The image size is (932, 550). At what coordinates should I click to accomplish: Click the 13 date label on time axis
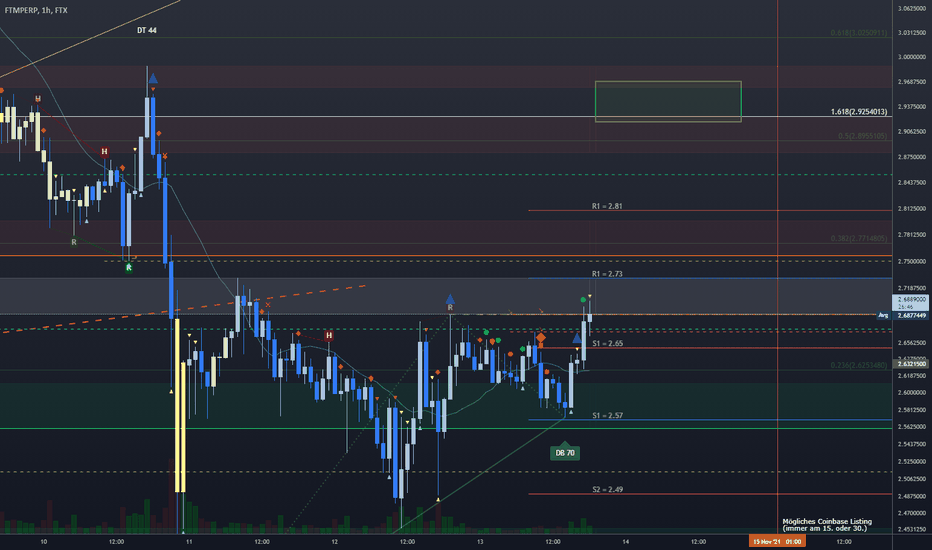coord(480,542)
